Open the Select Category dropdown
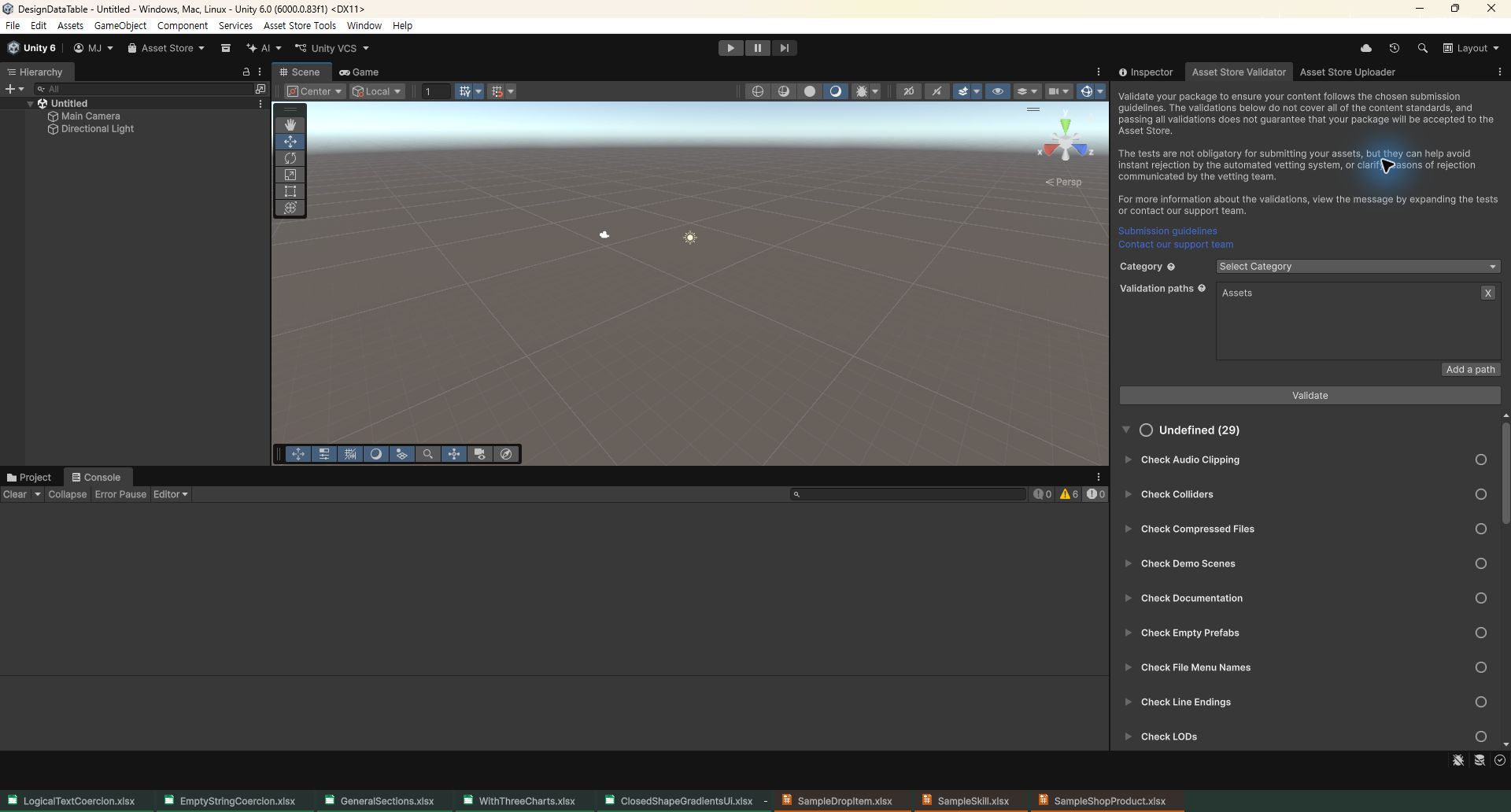 (x=1358, y=267)
